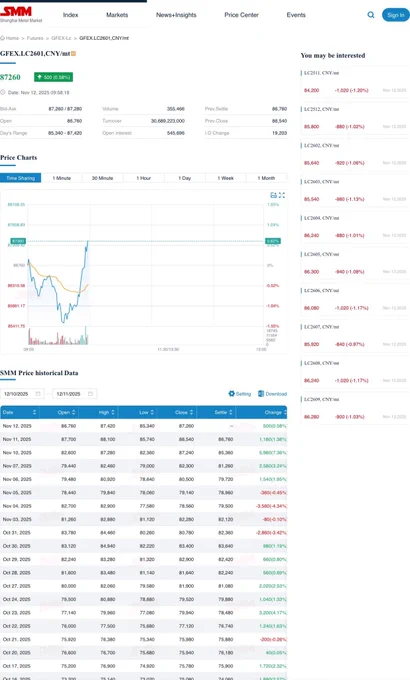Open the Price Center menu
The image size is (410, 680).
pyautogui.click(x=242, y=15)
